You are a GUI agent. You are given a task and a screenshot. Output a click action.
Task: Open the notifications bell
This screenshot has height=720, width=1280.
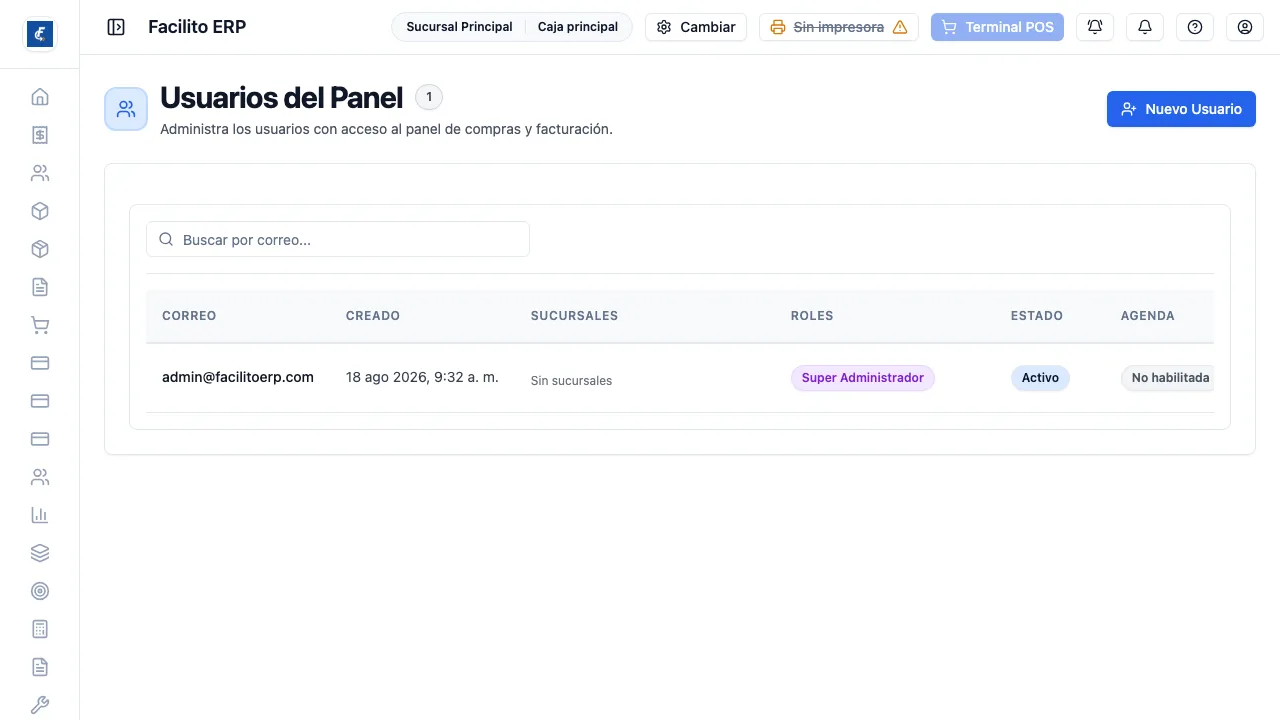tap(1145, 27)
